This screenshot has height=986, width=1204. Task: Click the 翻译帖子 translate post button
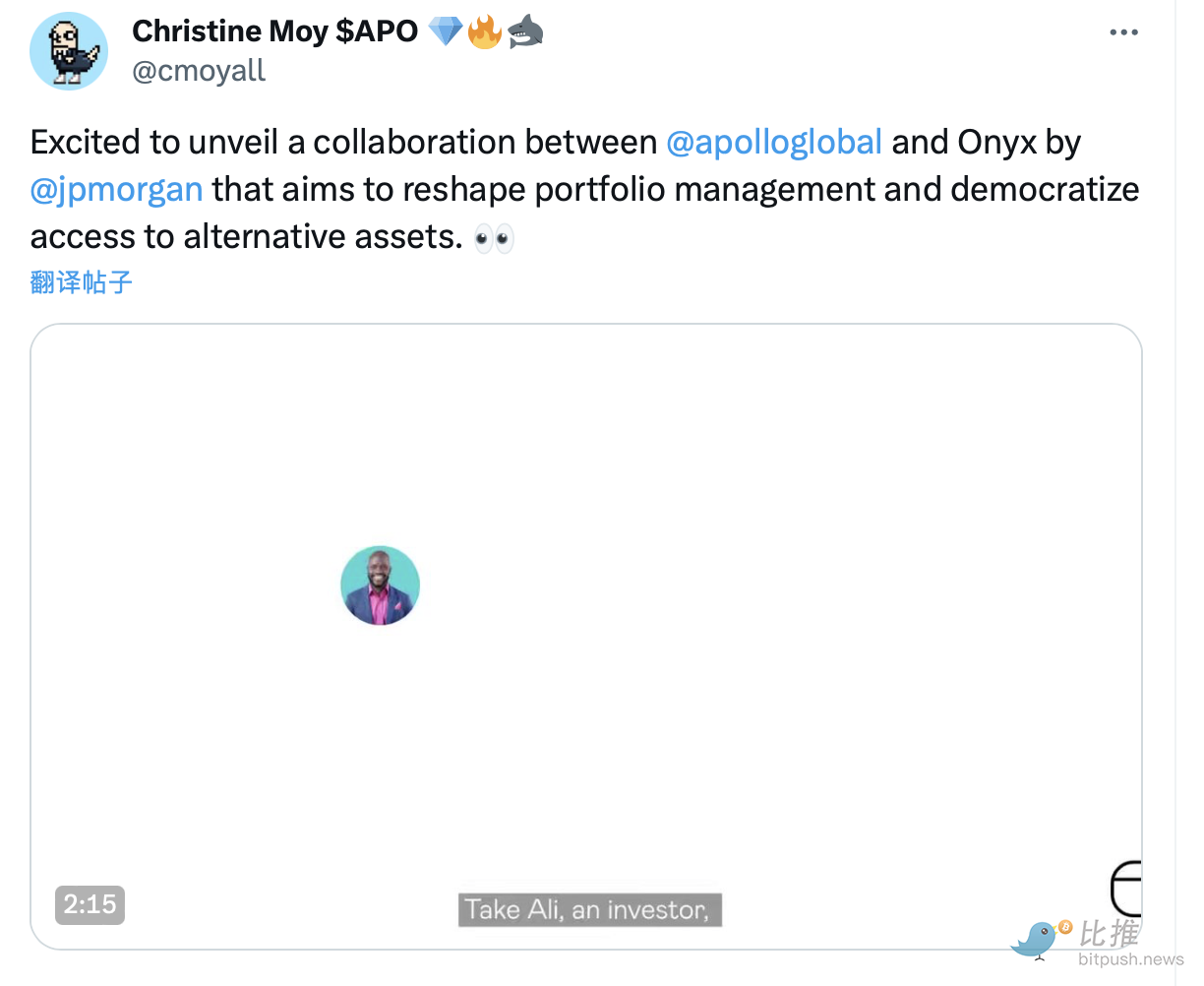pos(82,283)
